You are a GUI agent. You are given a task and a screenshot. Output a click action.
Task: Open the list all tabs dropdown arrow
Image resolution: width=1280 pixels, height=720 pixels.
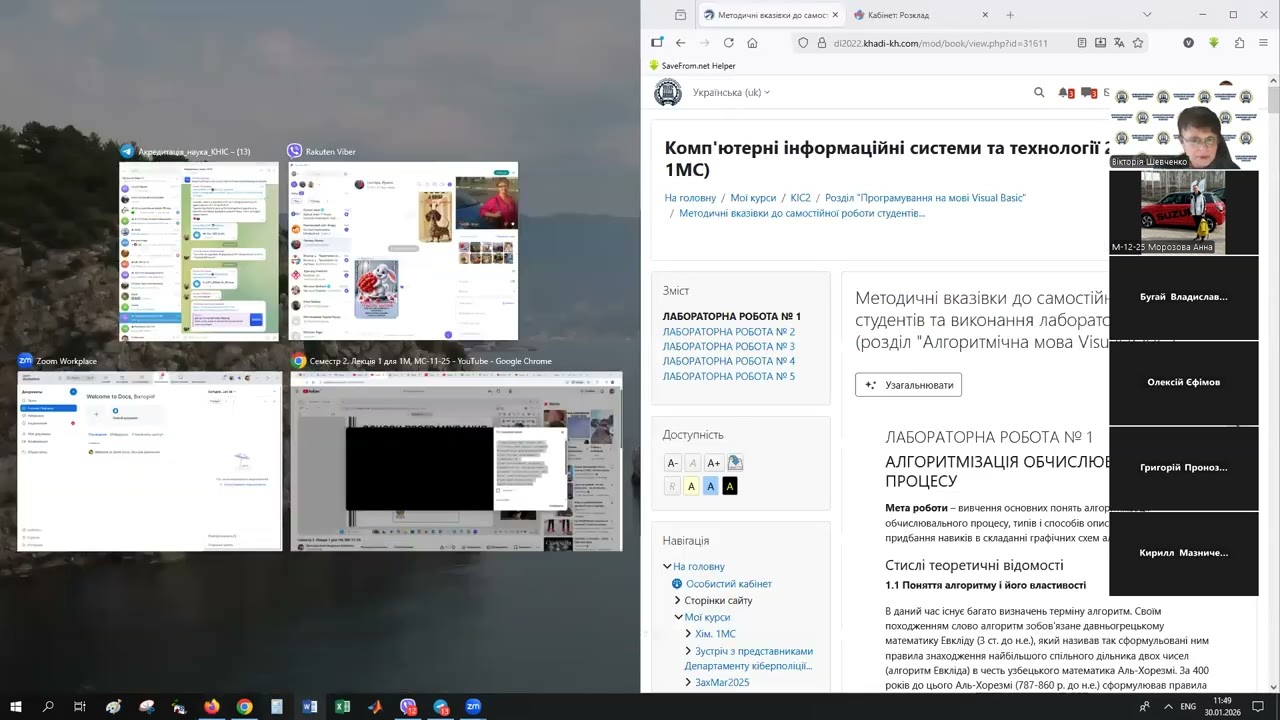(x=1147, y=15)
